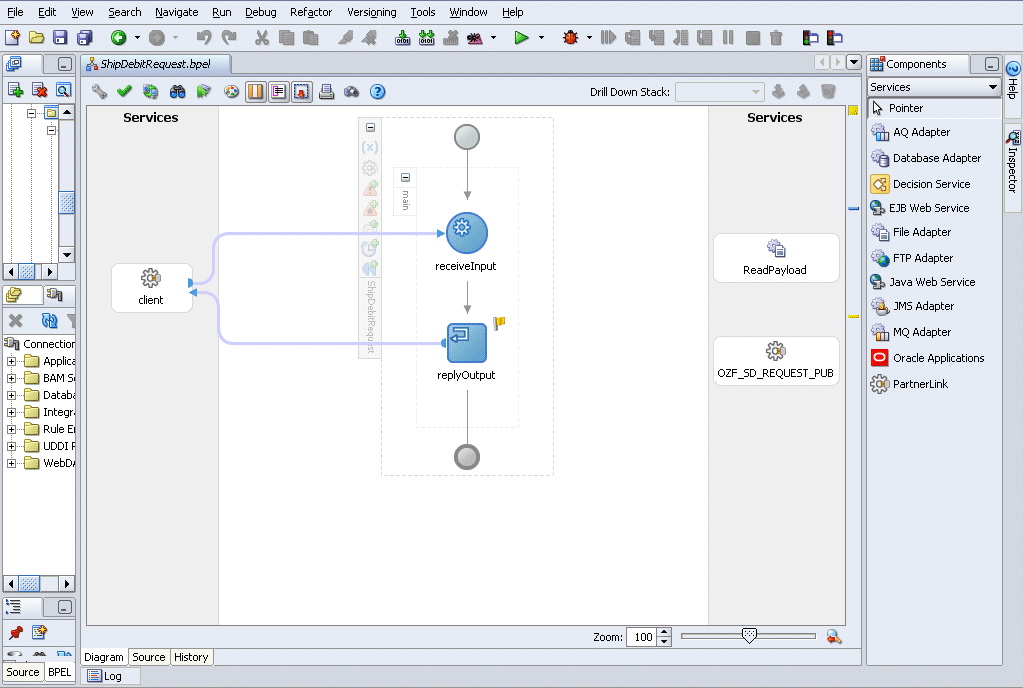
Task: Open the Refactor menu
Action: 311,12
